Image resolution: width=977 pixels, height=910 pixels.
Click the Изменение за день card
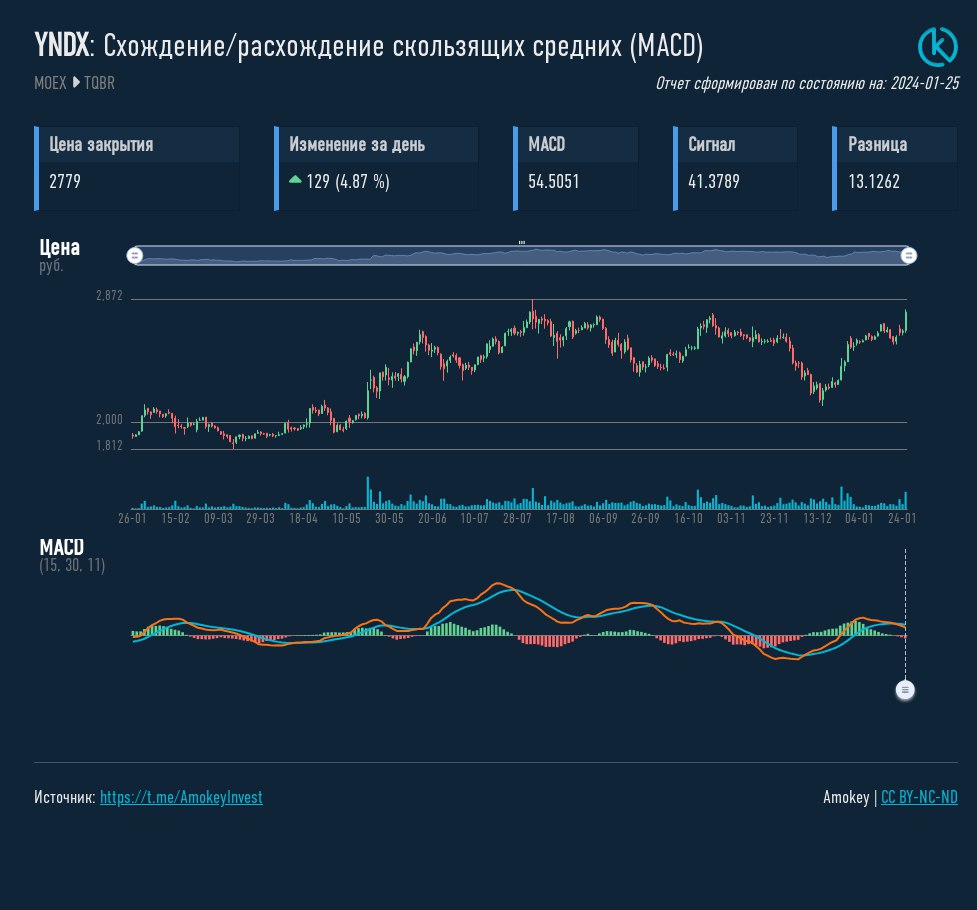[x=377, y=168]
